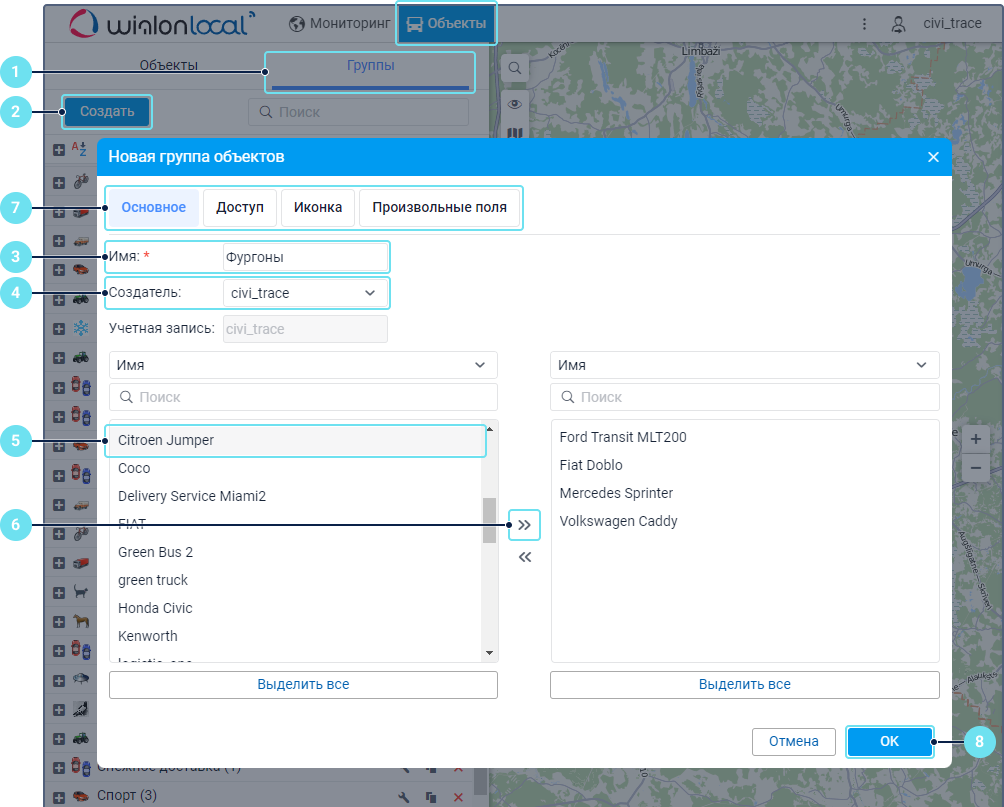Image resolution: width=1004 pixels, height=807 pixels.
Task: Click the Отмена button
Action: [x=794, y=741]
